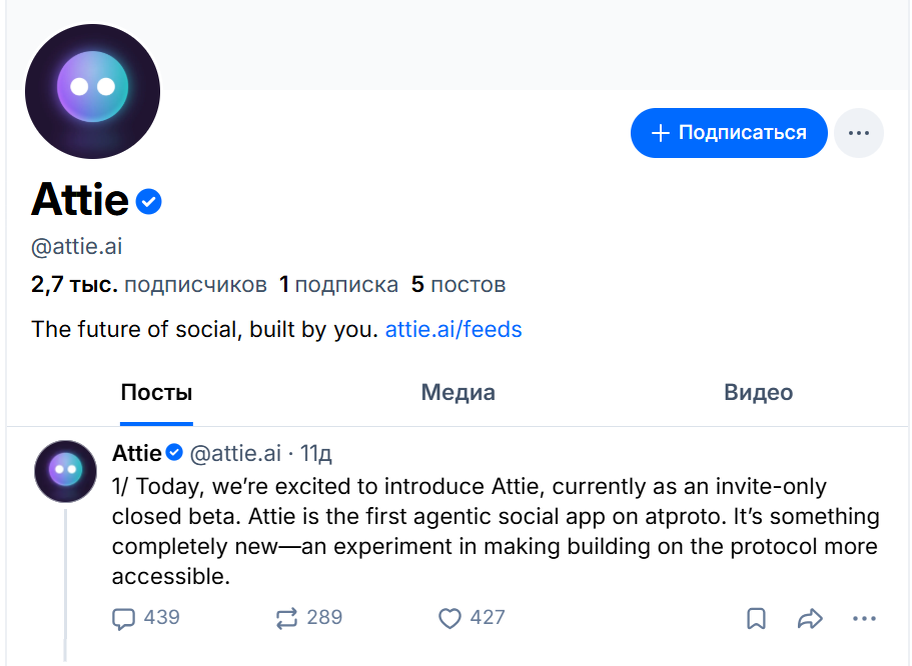This screenshot has height=666, width=912.
Task: Switch to the Медиа tab
Action: pos(458,392)
